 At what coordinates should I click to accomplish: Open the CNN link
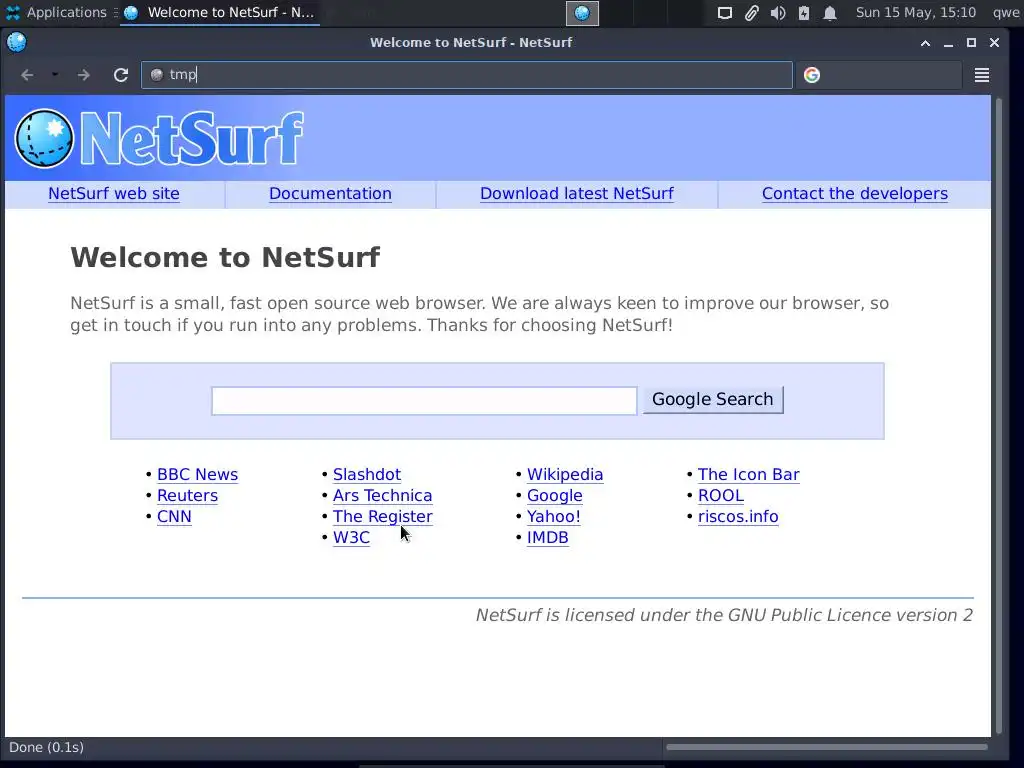tap(174, 517)
